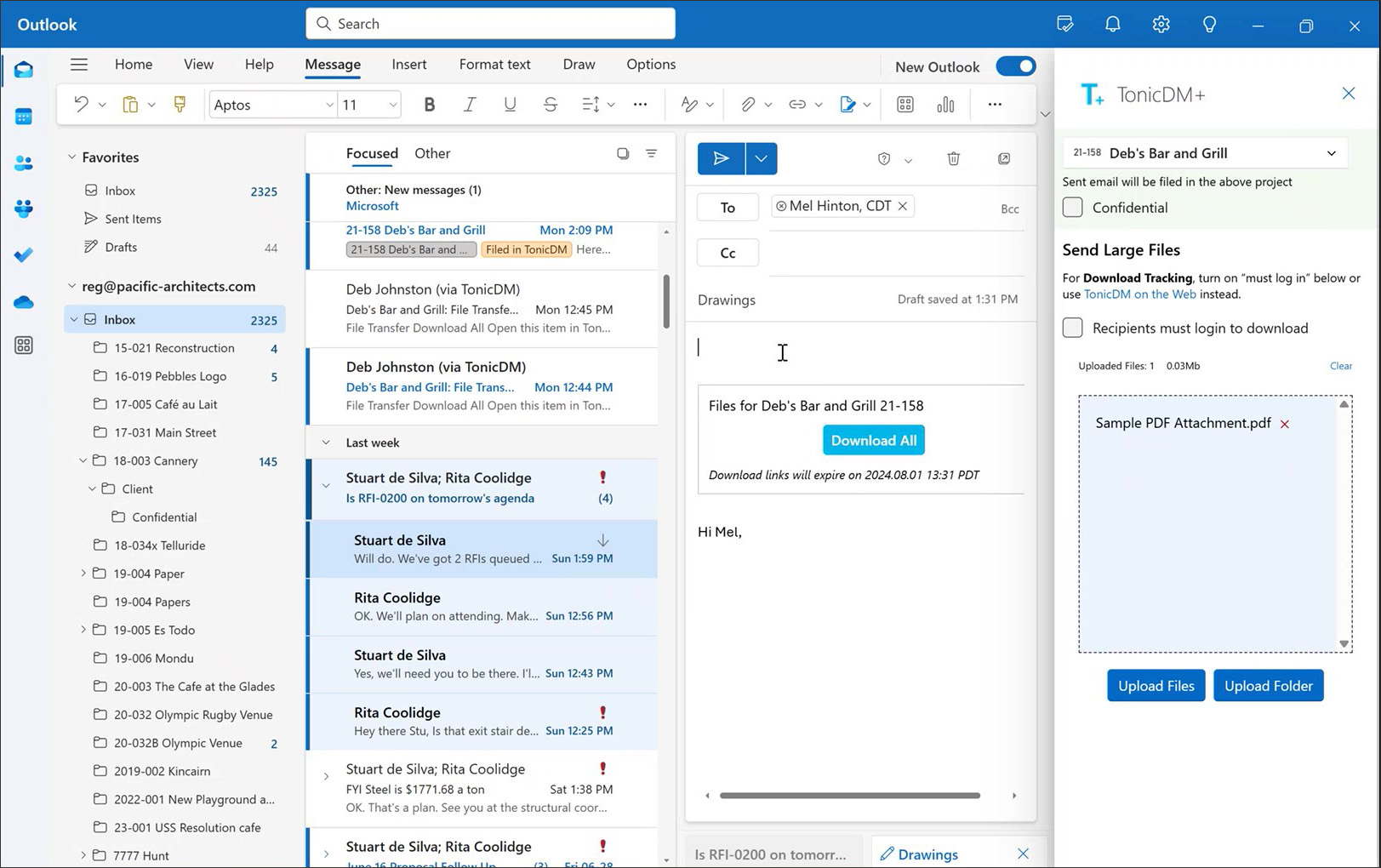Check Recipients must login to download
This screenshot has height=868, width=1381.
(1073, 328)
